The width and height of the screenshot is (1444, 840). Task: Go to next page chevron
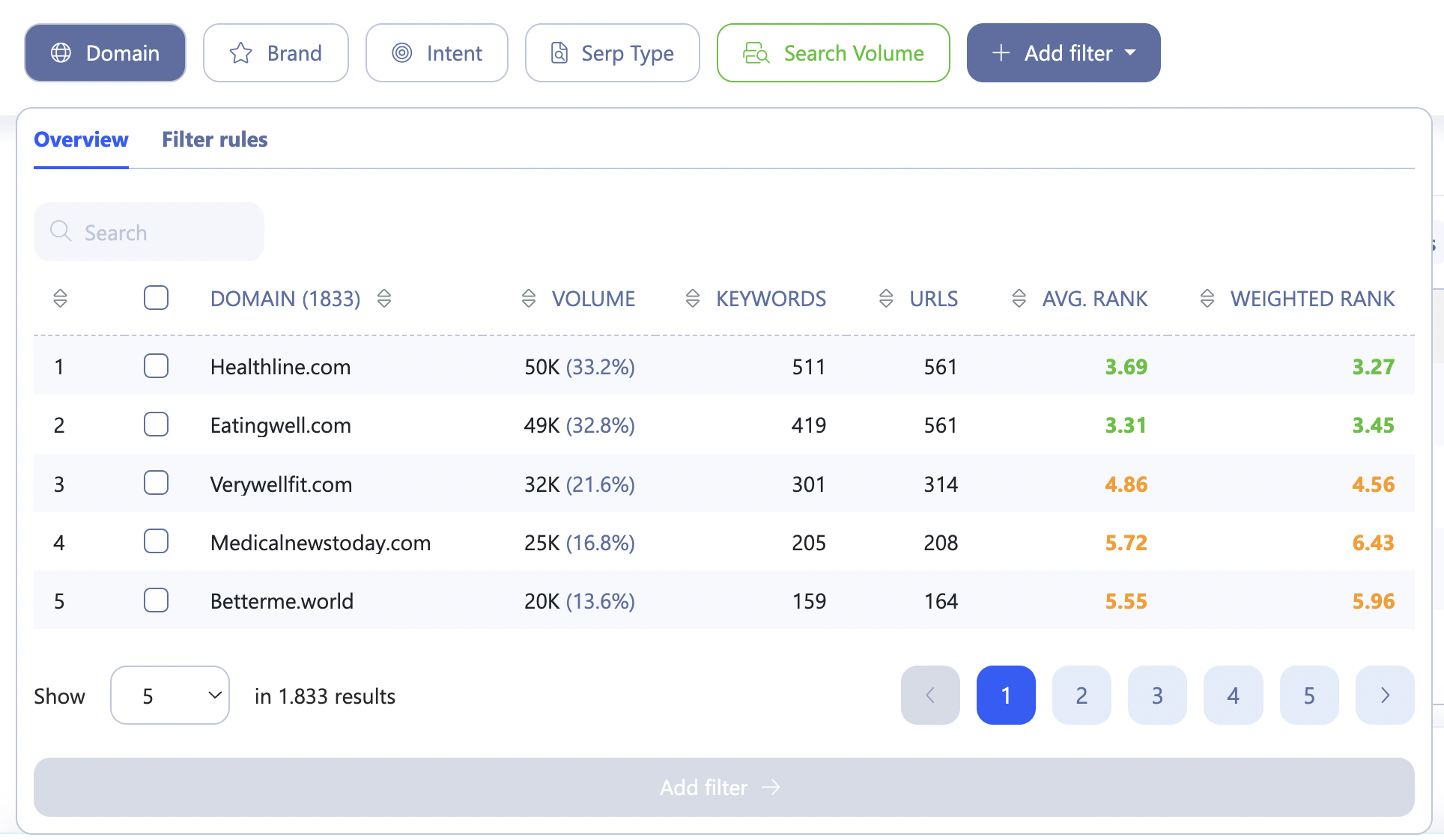(x=1384, y=695)
